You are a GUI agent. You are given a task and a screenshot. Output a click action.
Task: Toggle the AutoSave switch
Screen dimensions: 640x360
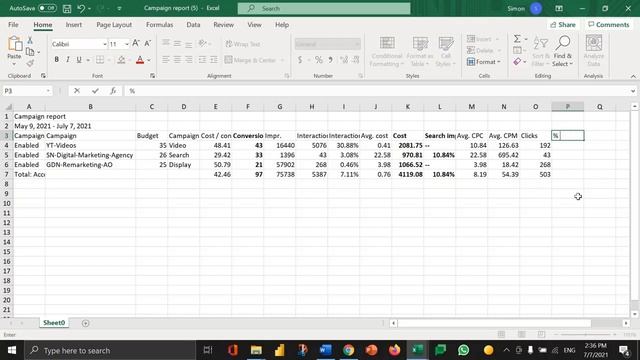click(47, 8)
